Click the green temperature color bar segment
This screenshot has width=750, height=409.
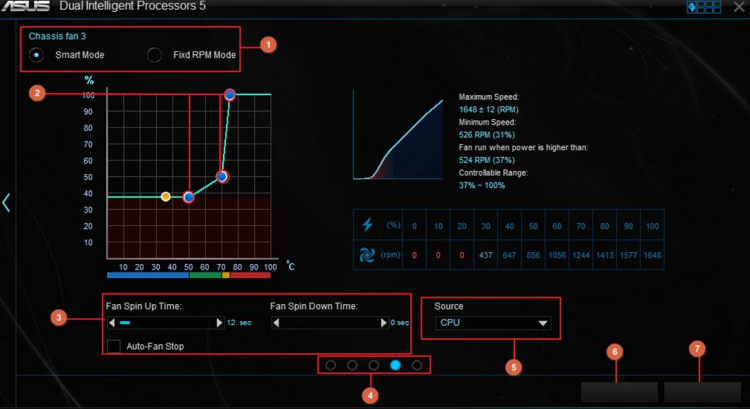click(x=206, y=275)
